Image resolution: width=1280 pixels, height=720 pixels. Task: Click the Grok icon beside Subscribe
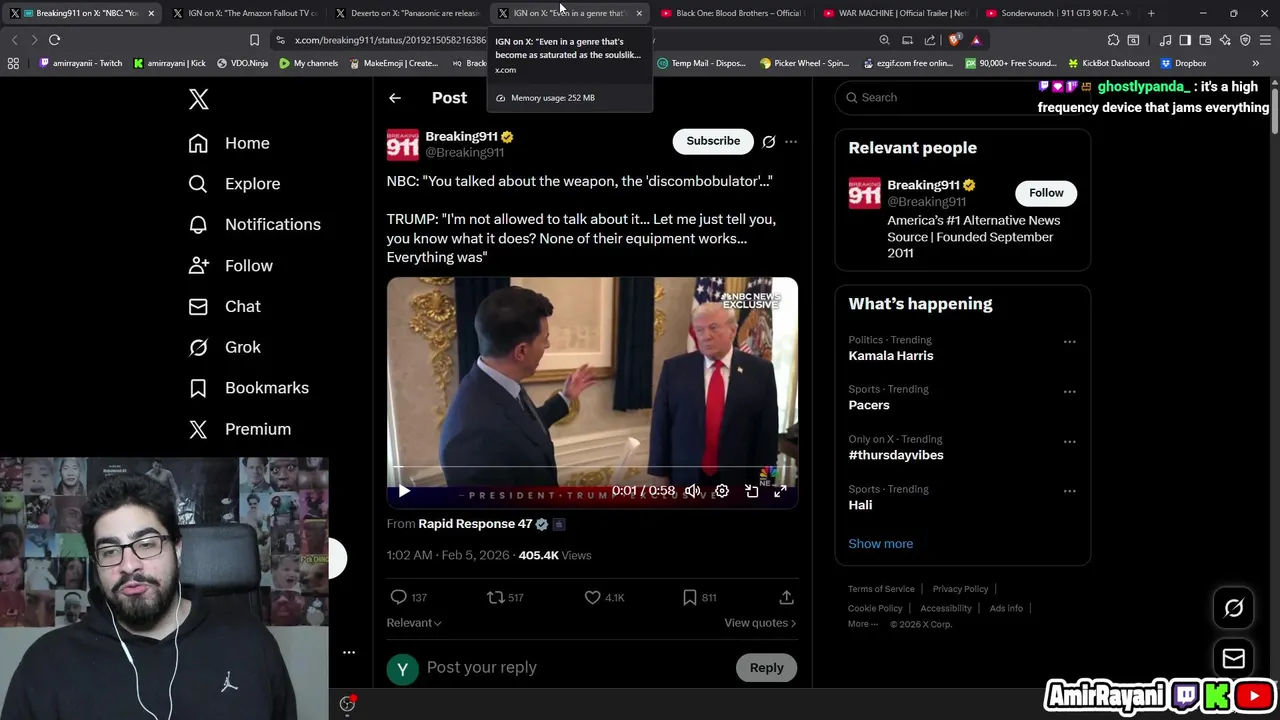tap(768, 142)
